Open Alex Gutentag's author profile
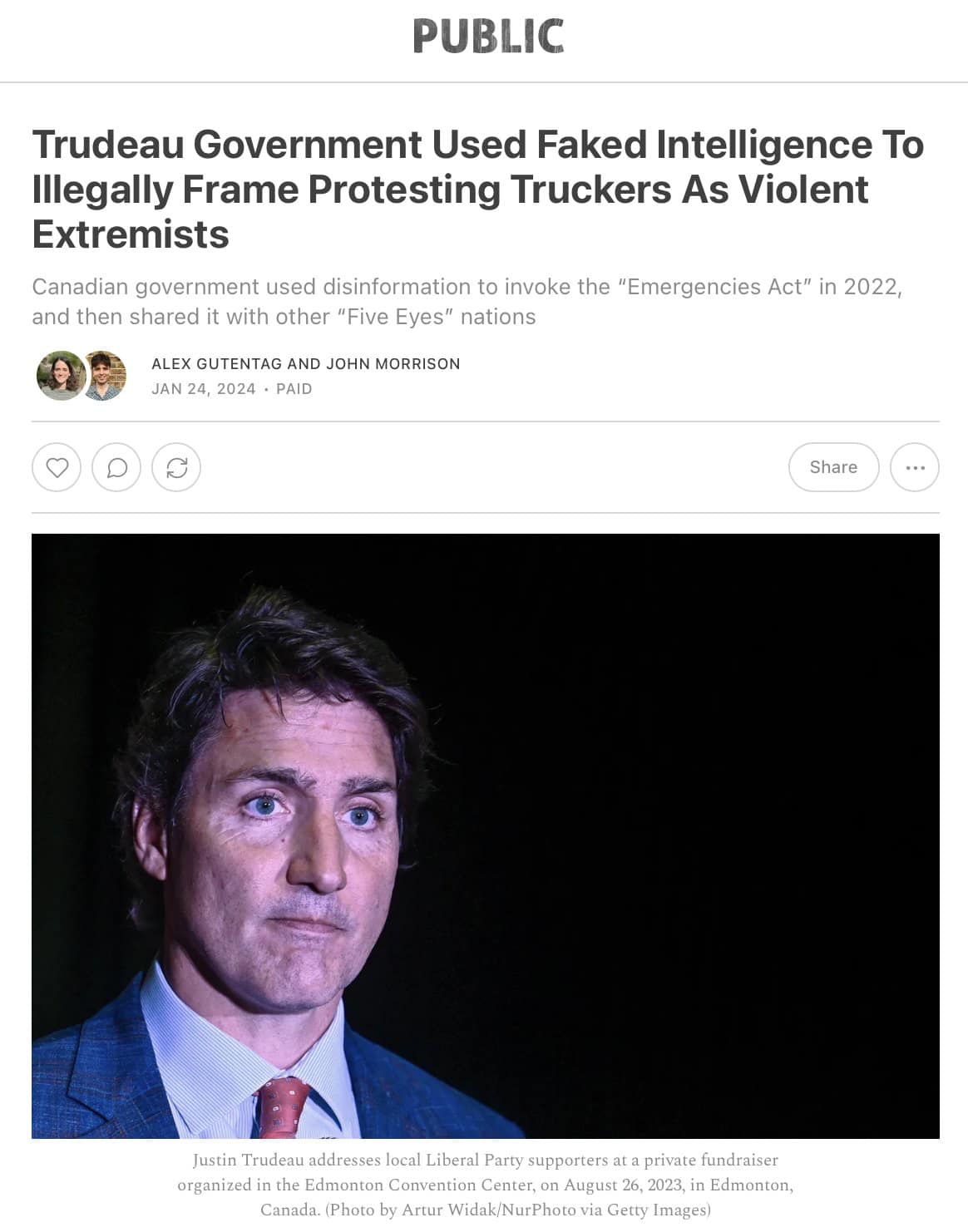 [216, 364]
